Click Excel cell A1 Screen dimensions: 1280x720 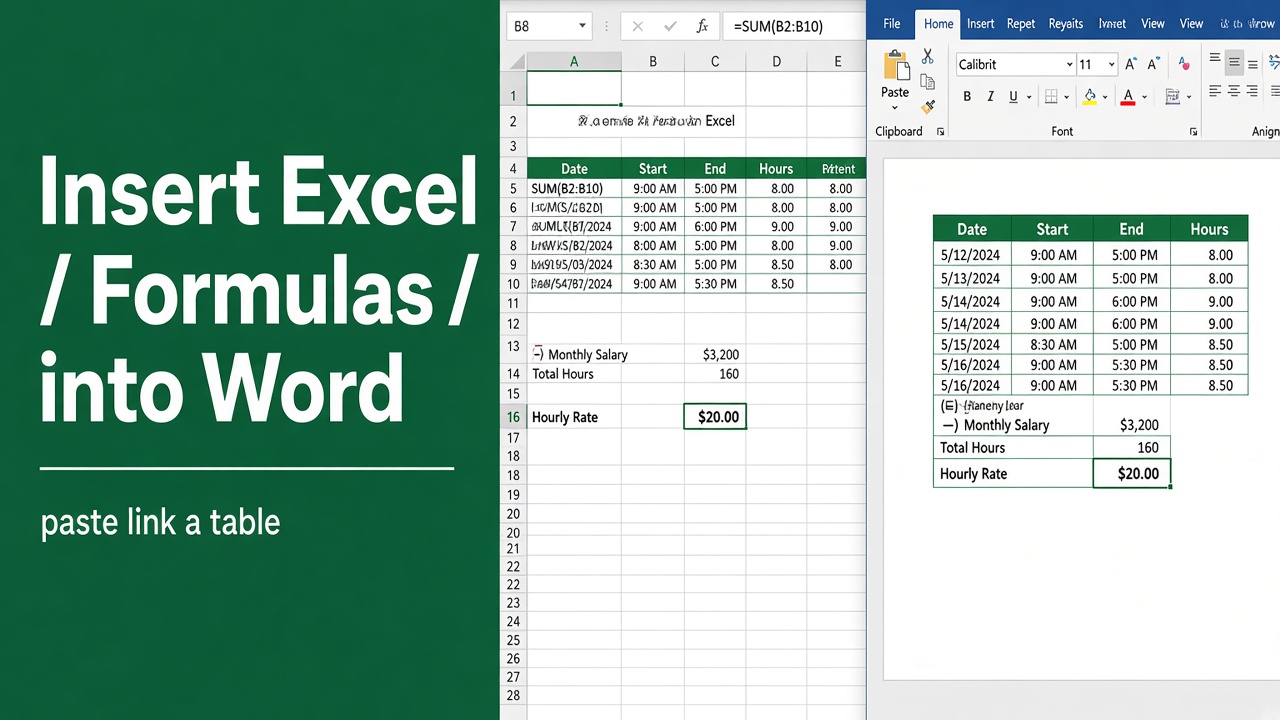click(x=574, y=90)
